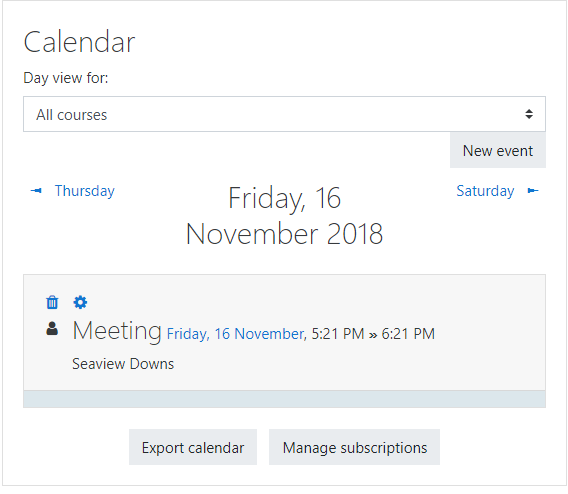The width and height of the screenshot is (568, 494).
Task: Go to the previous day Thursday
Action: [x=84, y=191]
